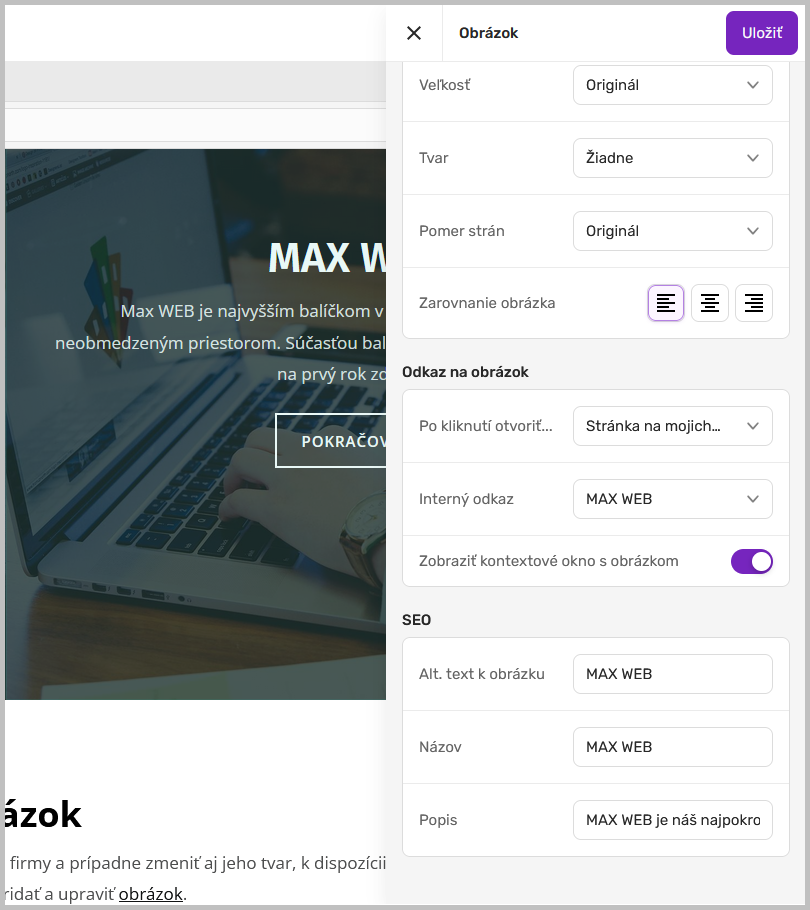Align image to the left

click(x=666, y=303)
